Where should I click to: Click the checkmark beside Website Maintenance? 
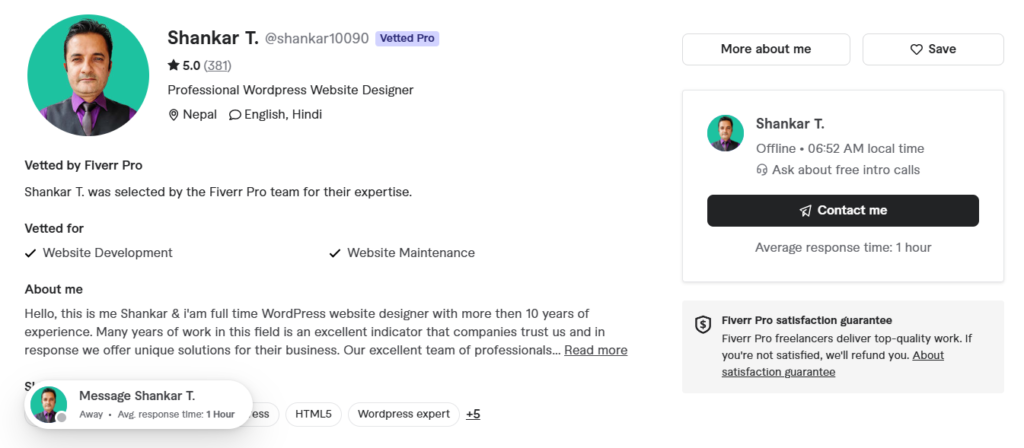[335, 253]
